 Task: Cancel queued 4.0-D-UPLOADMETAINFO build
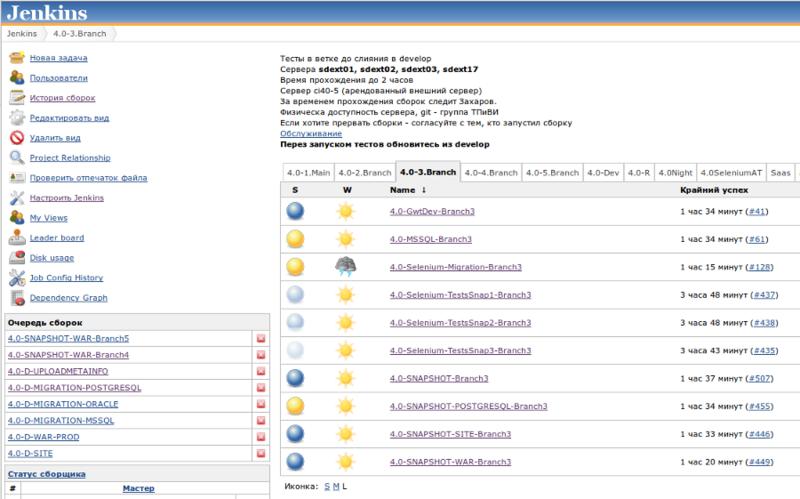261,371
